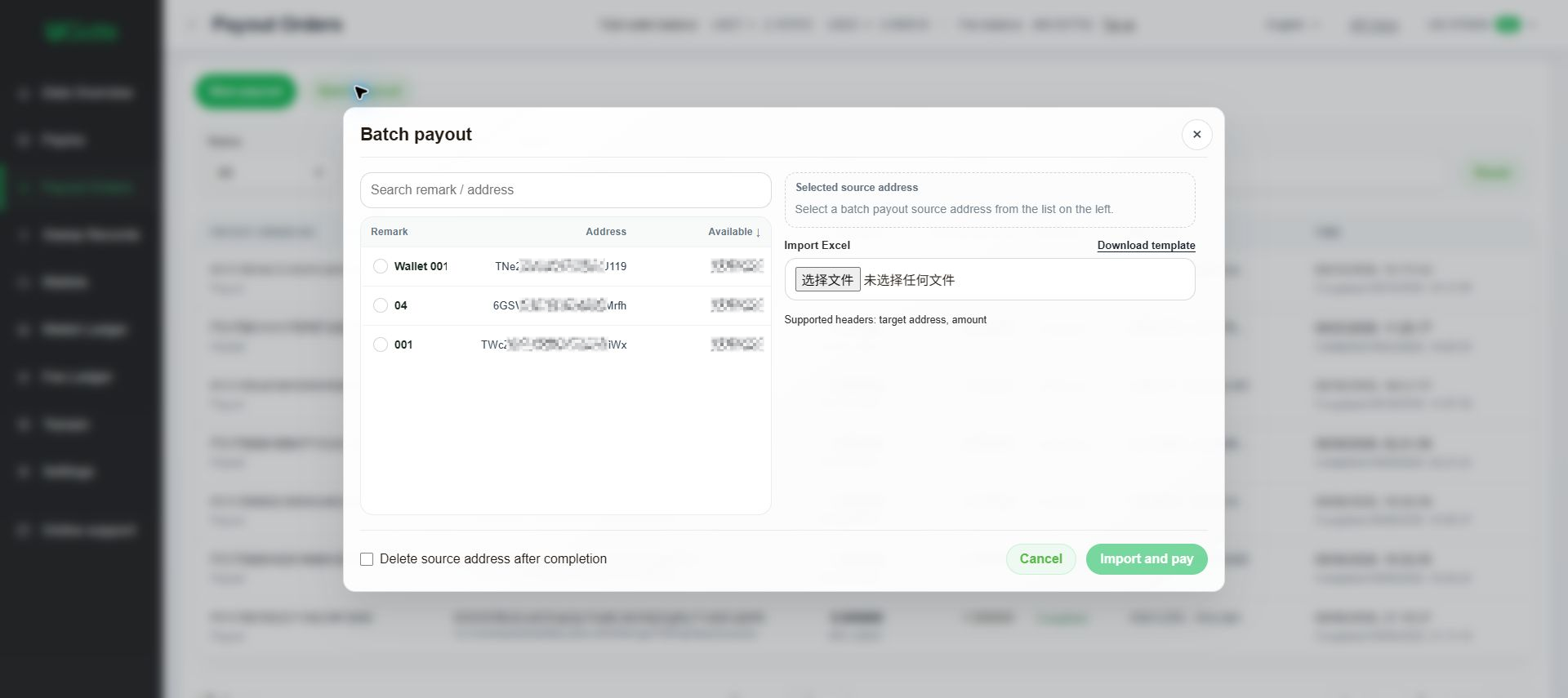The height and width of the screenshot is (698, 1568).
Task: Click the Supported headers hint text
Action: click(x=885, y=320)
